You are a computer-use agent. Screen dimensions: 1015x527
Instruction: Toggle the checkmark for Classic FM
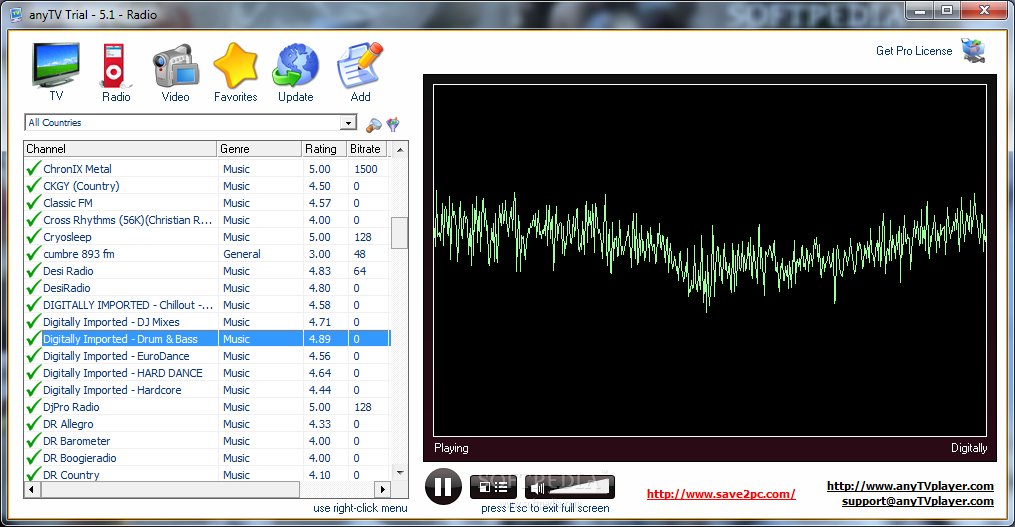coord(34,203)
